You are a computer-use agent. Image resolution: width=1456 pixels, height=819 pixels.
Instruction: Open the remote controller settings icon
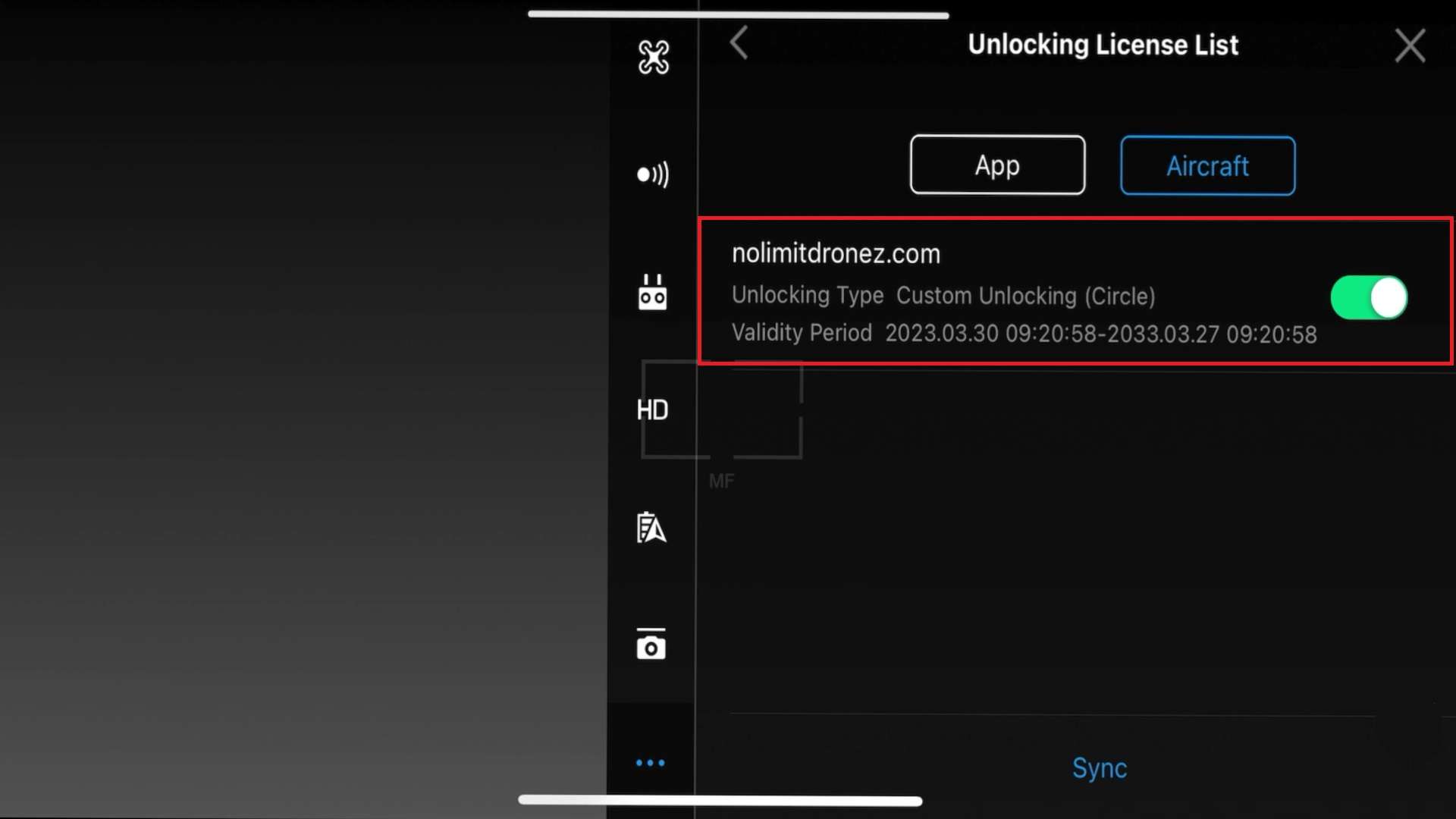tap(652, 293)
